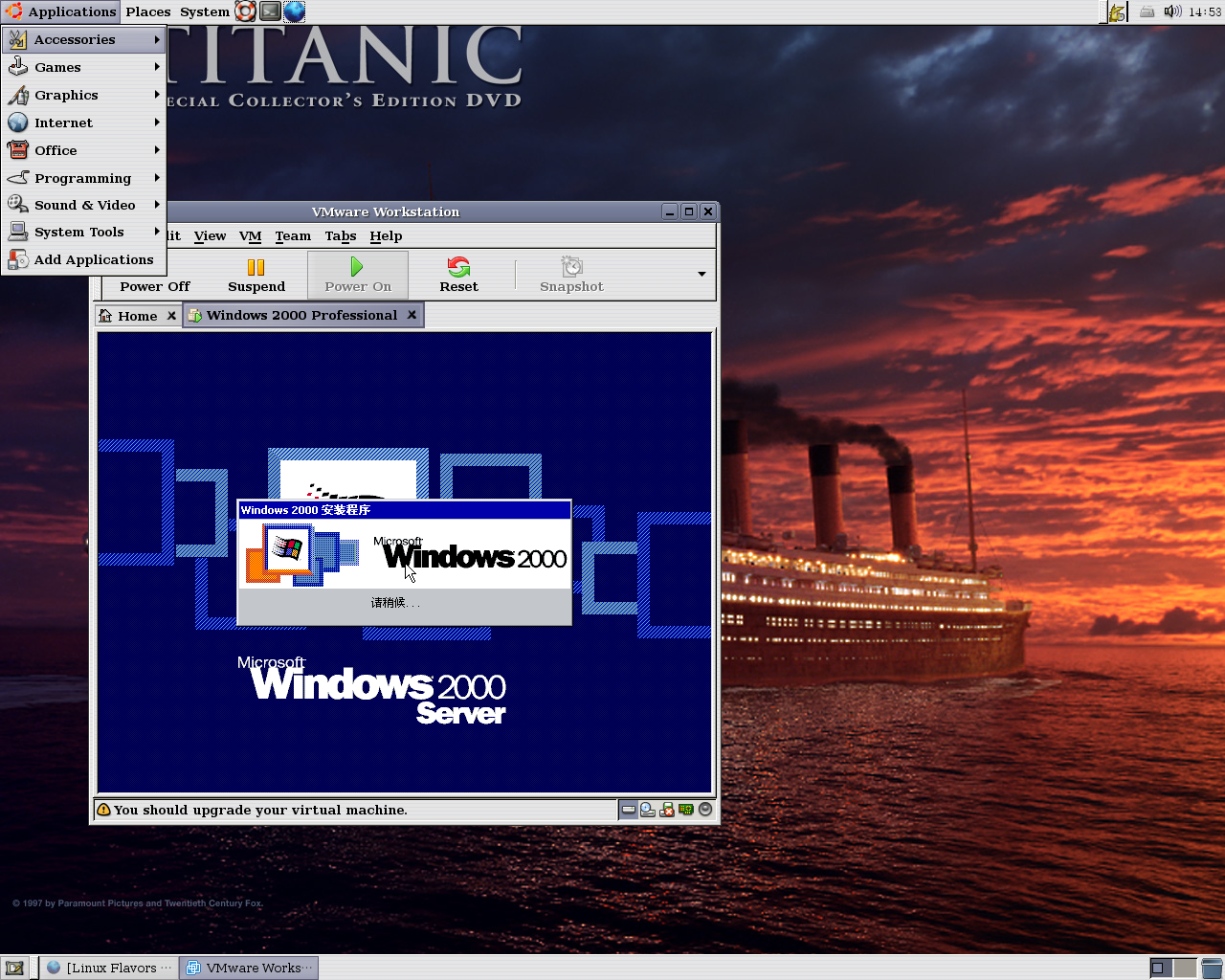This screenshot has width=1225, height=980.
Task: Click the hard disk status icon
Action: (x=629, y=810)
